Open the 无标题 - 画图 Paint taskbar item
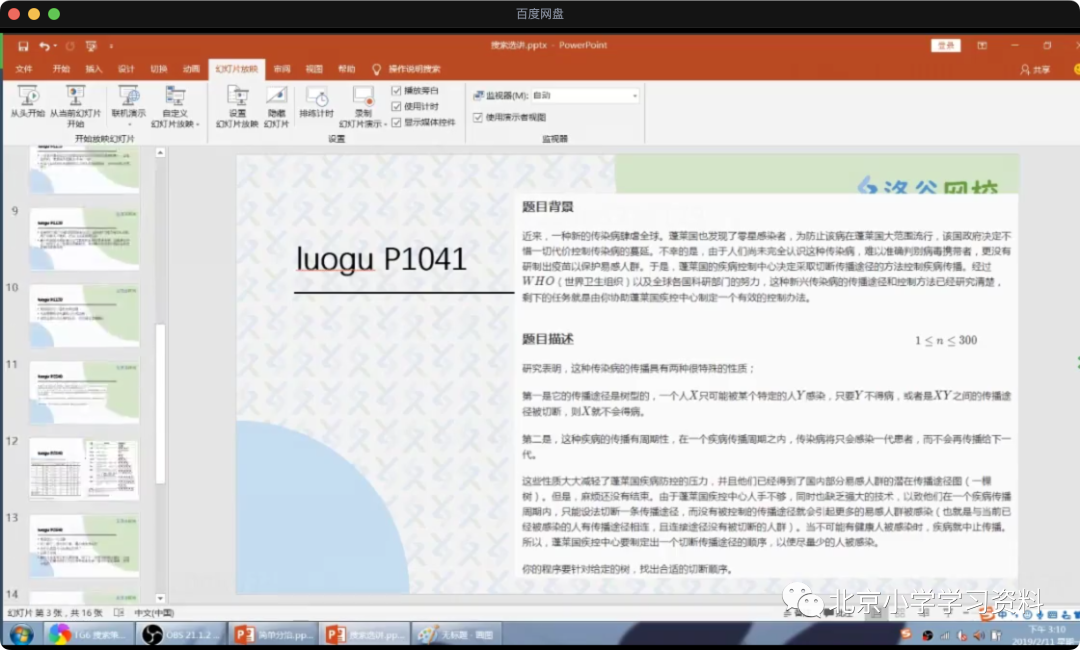 pyautogui.click(x=457, y=634)
